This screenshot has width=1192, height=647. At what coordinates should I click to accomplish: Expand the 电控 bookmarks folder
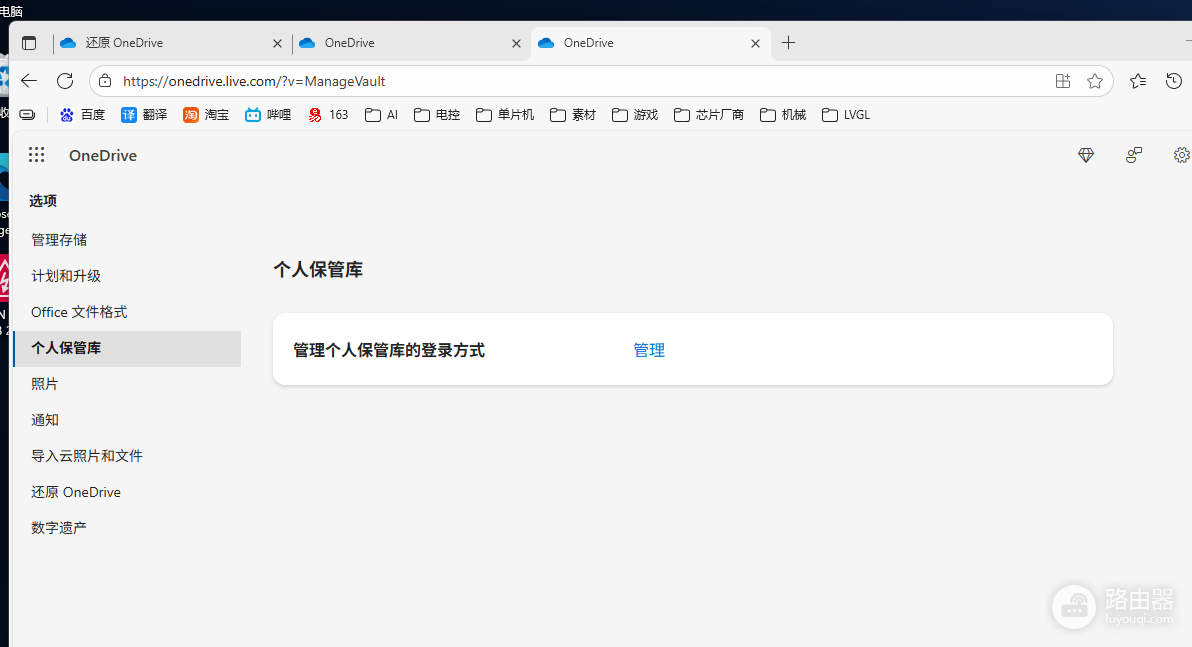tap(437, 115)
